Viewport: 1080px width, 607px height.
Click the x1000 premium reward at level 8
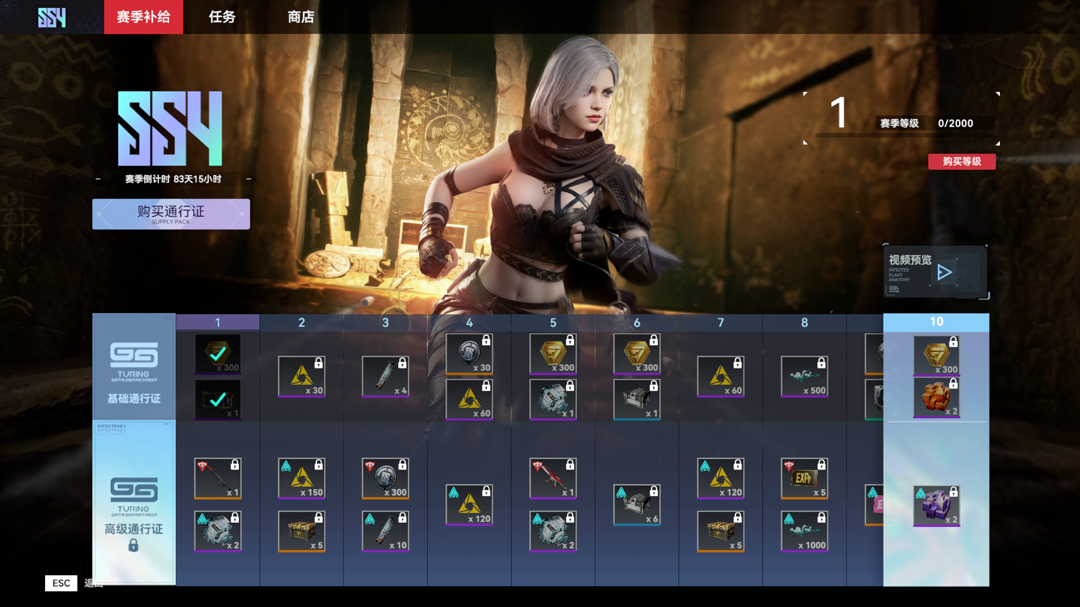pos(804,531)
